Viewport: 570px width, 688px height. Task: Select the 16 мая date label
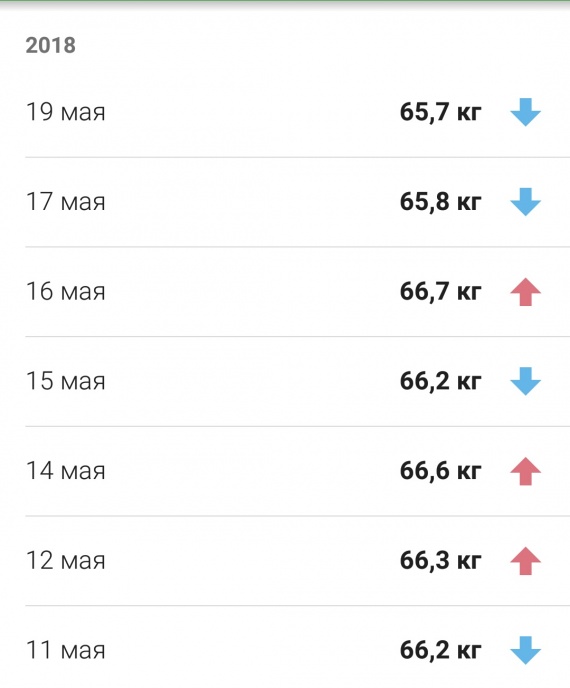(x=65, y=292)
